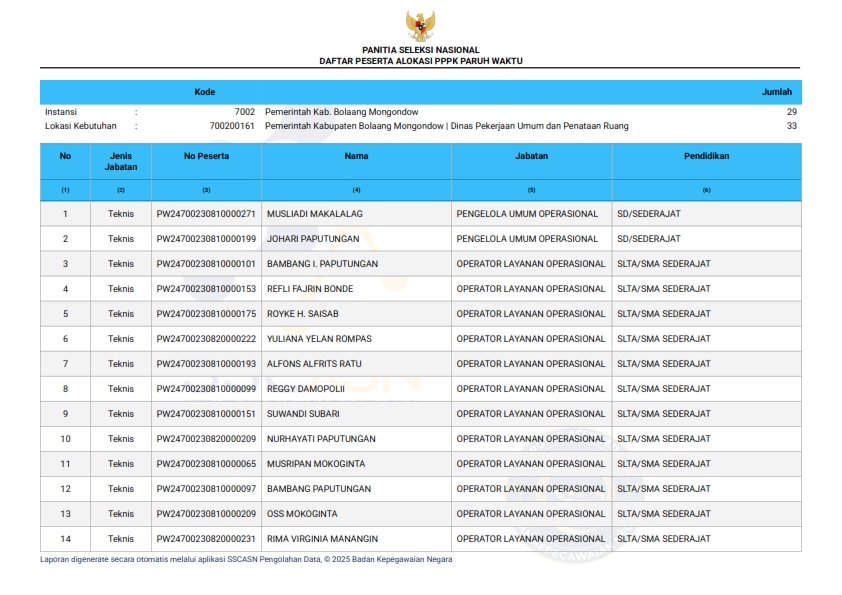Click the SSCASN footer report text
The image size is (842, 595).
point(246,559)
